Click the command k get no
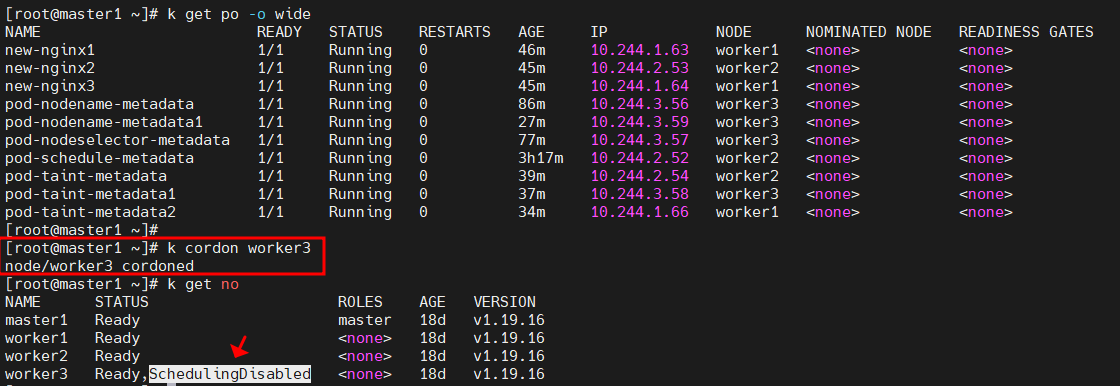 click(203, 284)
